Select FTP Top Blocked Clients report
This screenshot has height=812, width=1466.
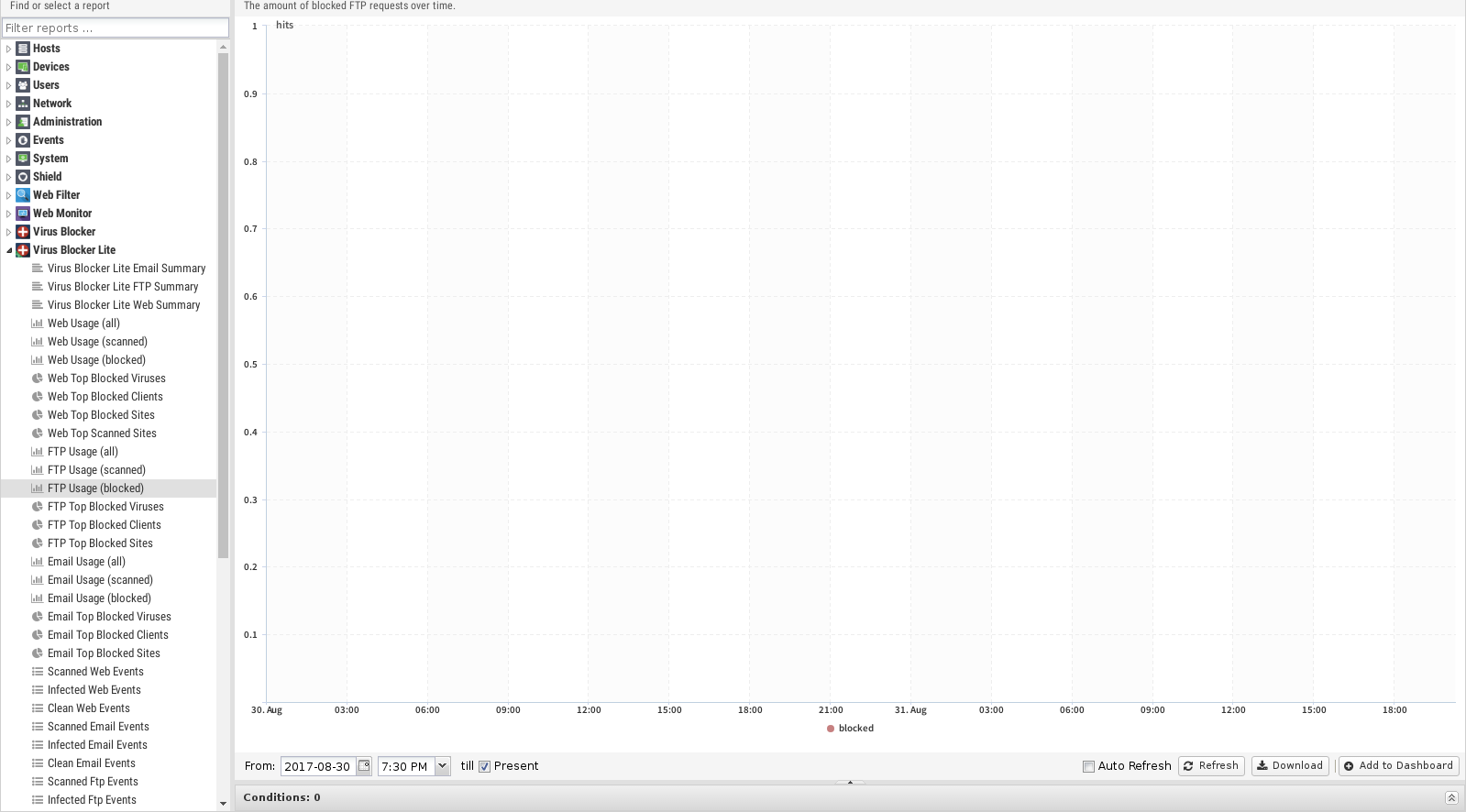click(104, 525)
